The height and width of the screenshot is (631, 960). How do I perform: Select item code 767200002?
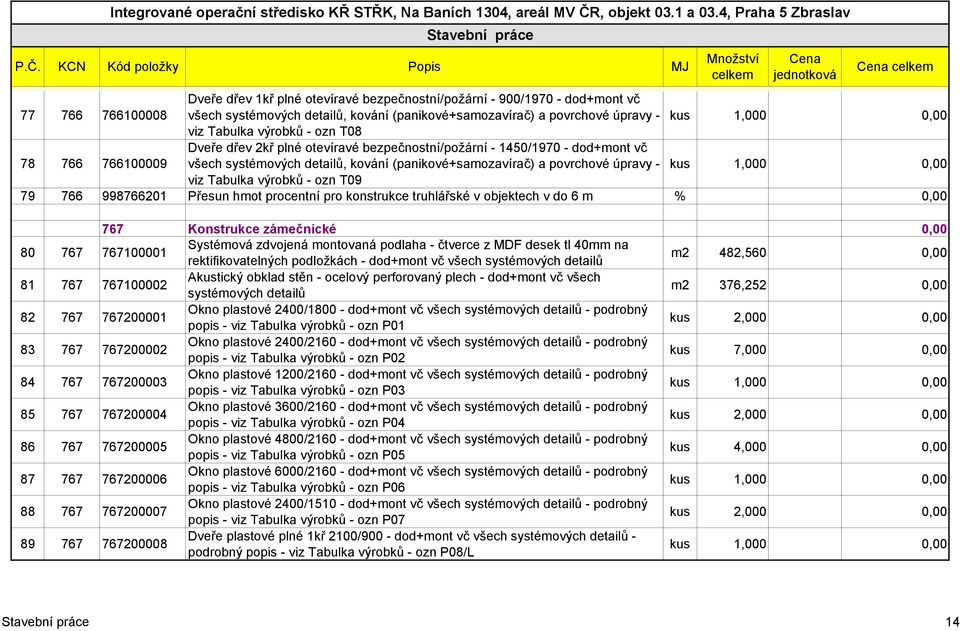point(134,350)
